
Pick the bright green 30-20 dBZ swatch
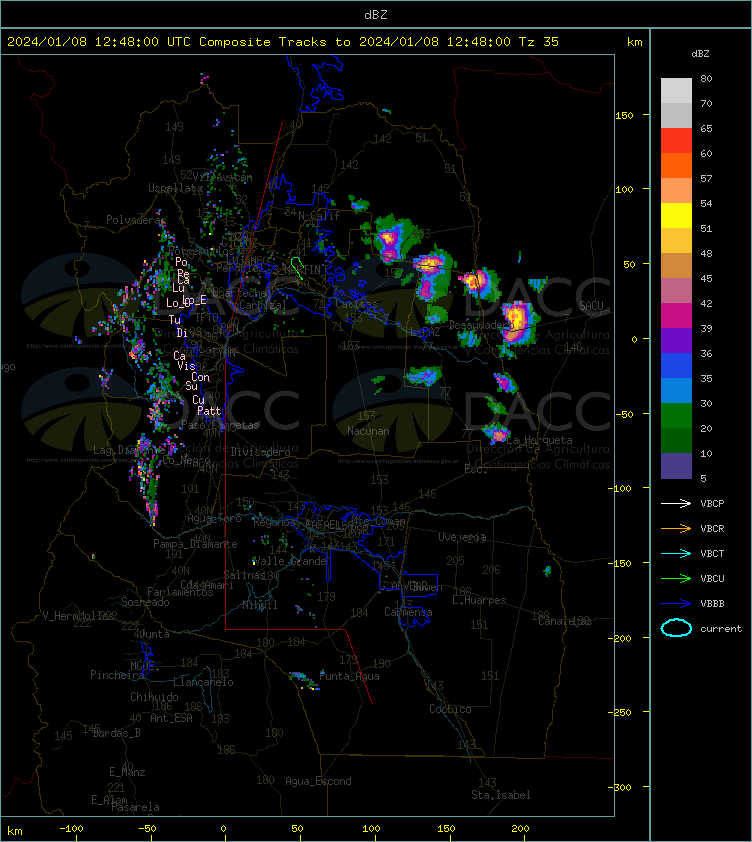676,416
